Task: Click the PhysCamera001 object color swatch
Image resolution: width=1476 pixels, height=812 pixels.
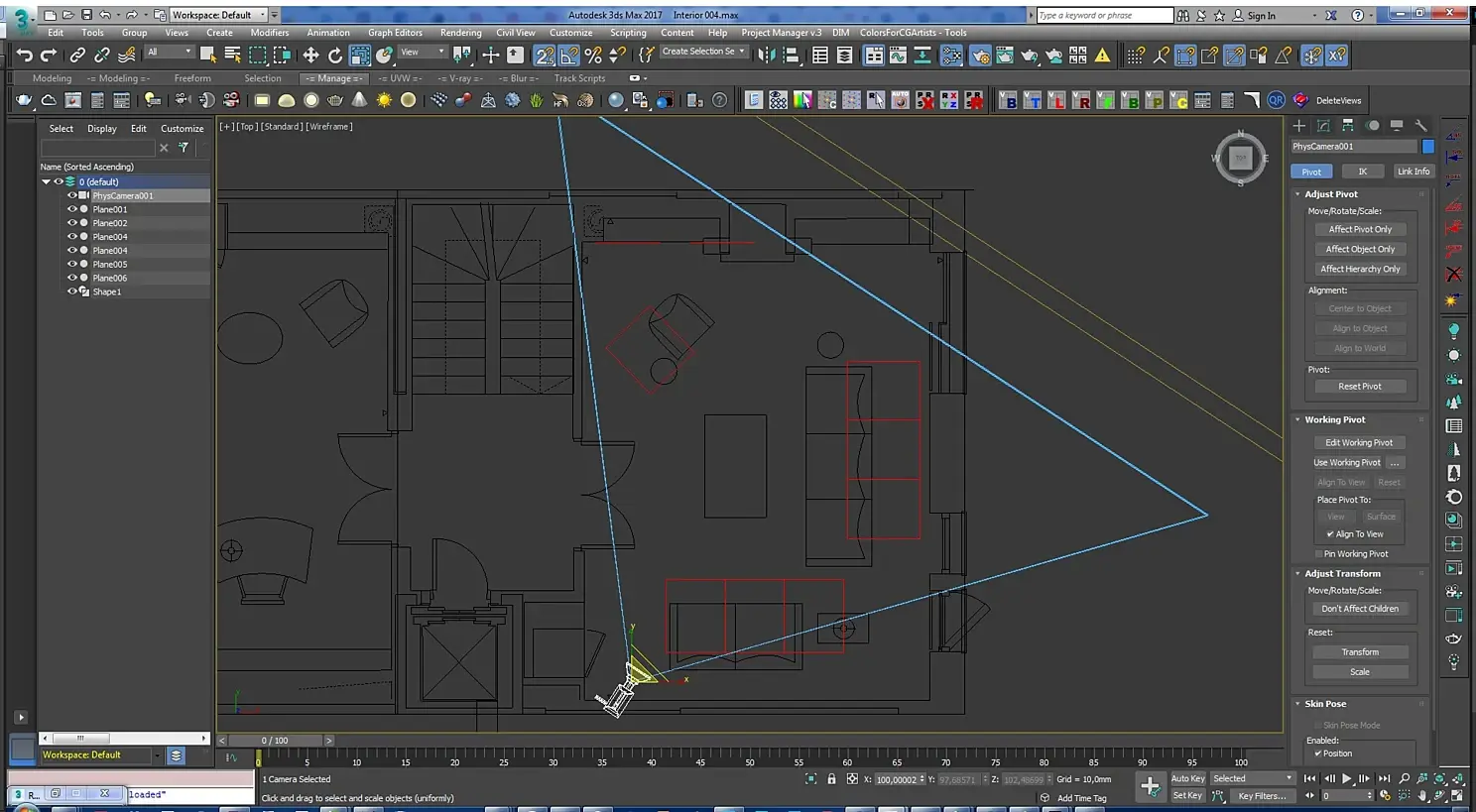Action: [1428, 147]
